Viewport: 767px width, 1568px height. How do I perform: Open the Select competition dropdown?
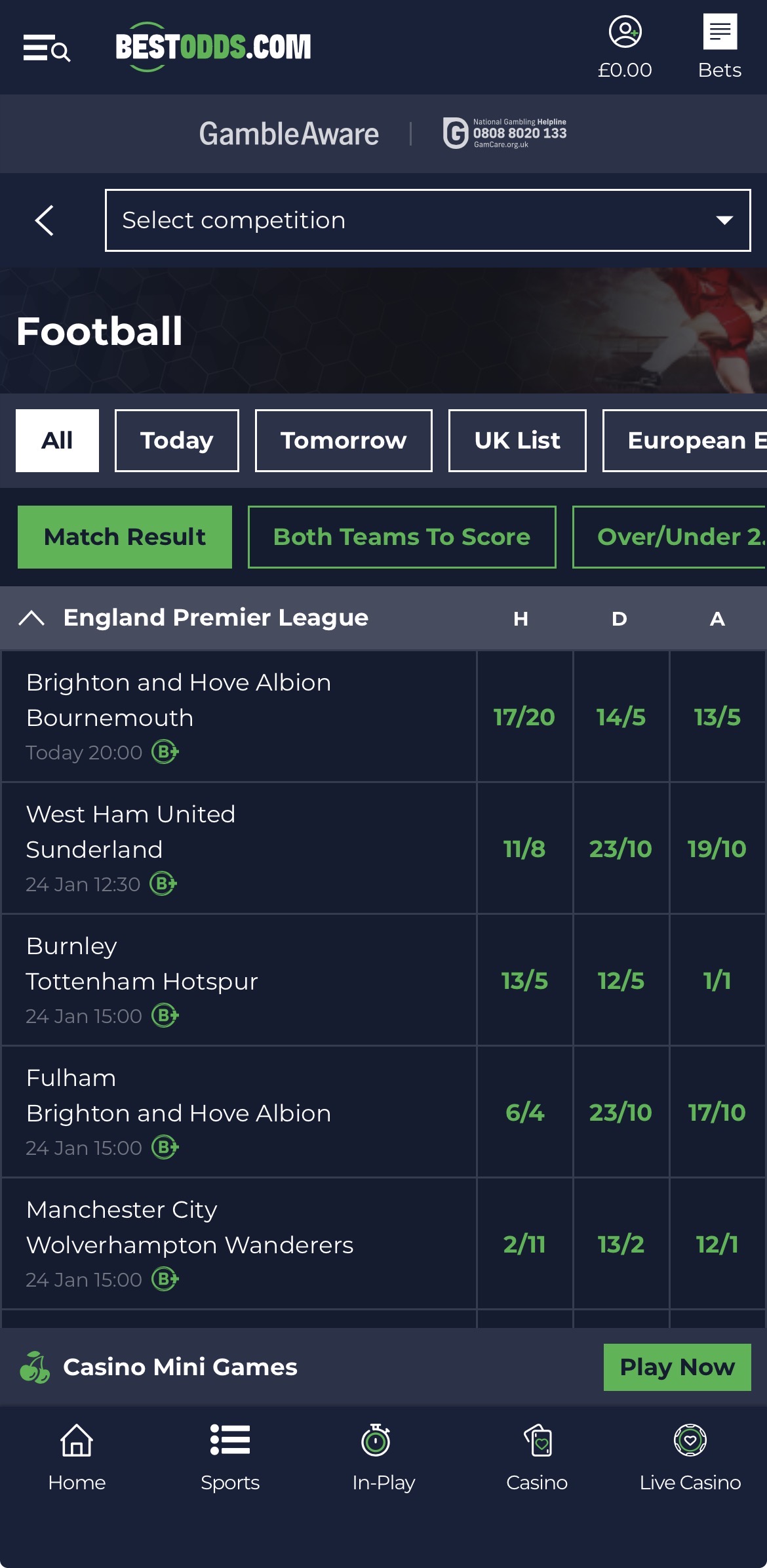[427, 220]
